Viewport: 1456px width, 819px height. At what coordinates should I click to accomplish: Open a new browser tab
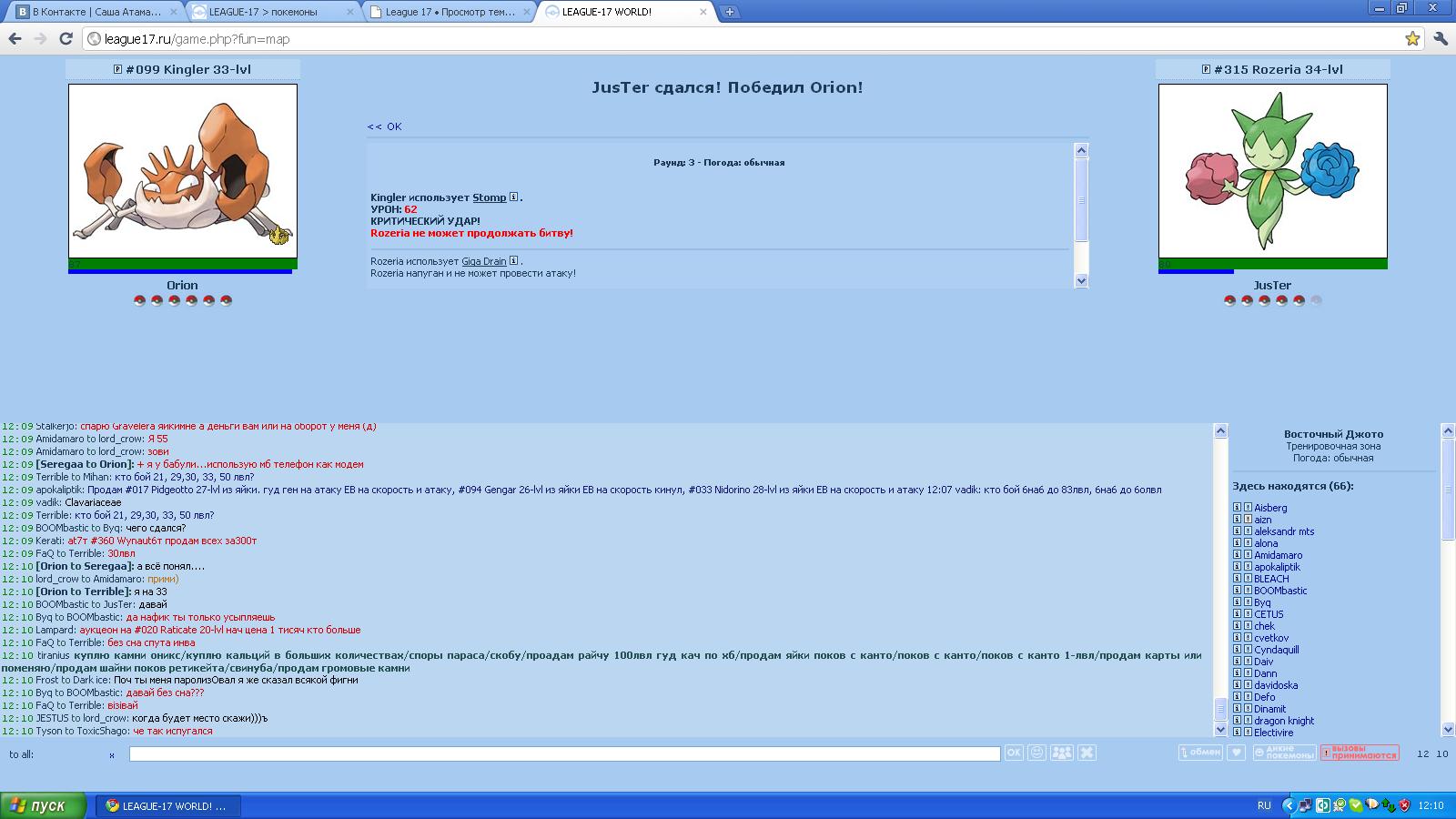(730, 12)
